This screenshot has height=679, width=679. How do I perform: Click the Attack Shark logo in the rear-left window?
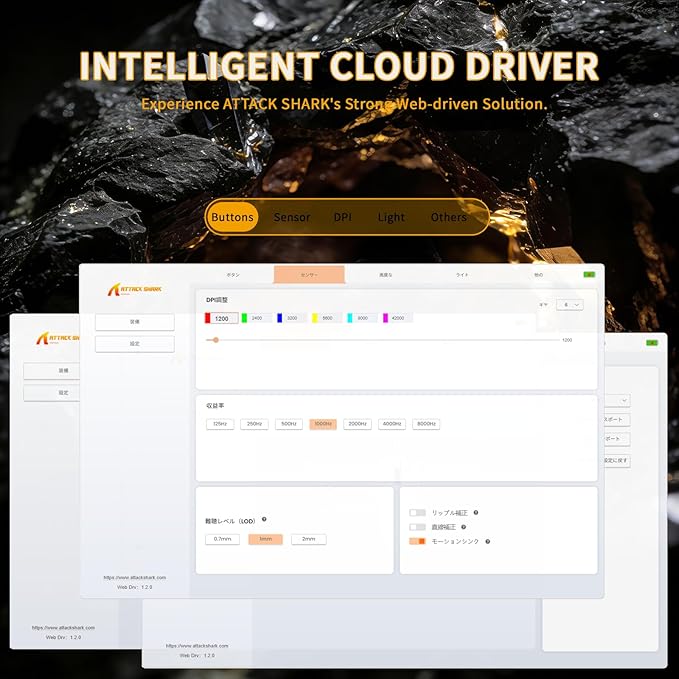(58, 338)
